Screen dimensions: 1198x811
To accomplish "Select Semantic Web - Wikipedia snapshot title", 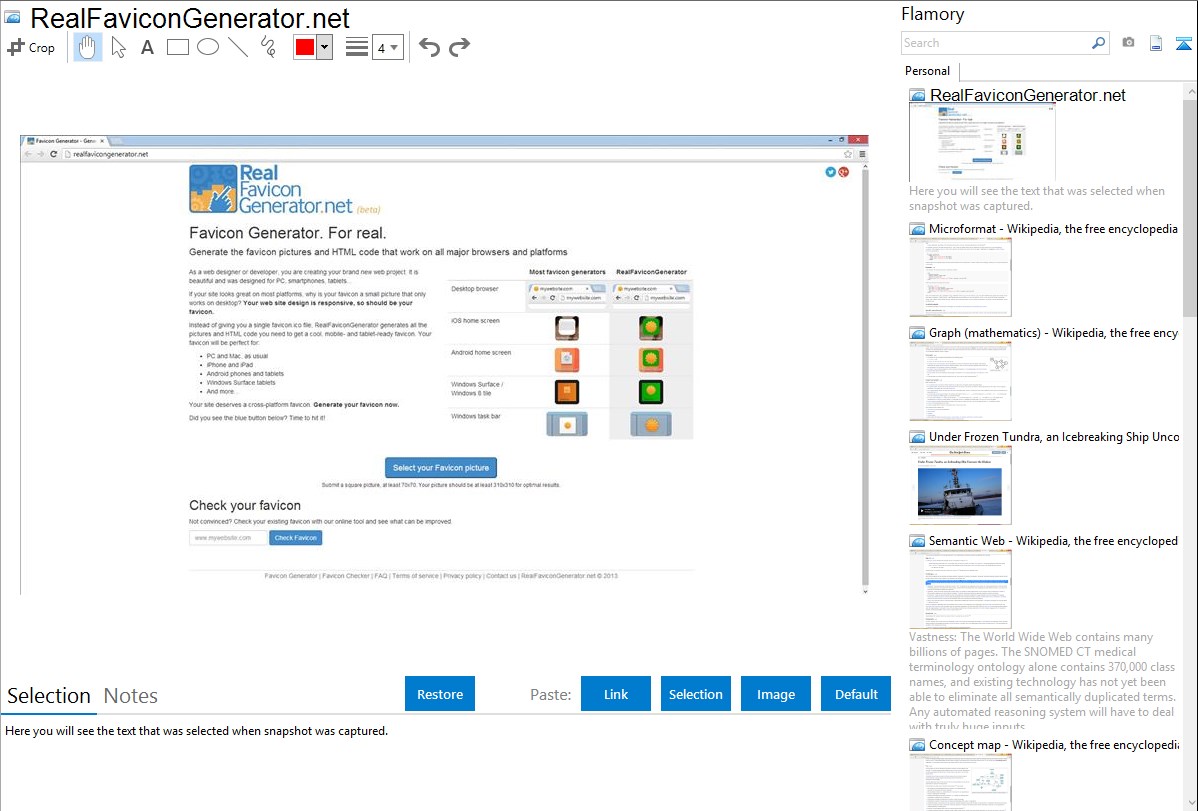I will click(x=1053, y=540).
